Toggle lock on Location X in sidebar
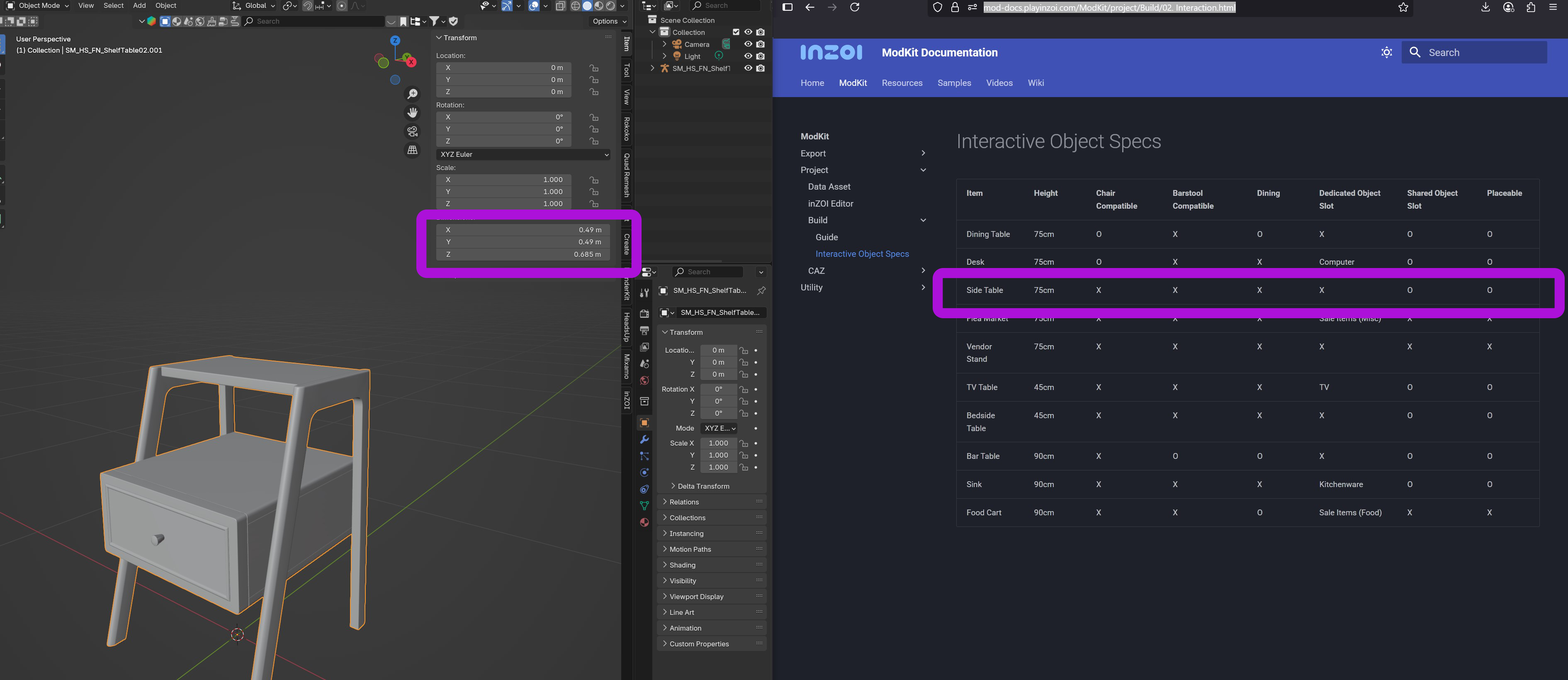The height and width of the screenshot is (680, 1568). tap(593, 68)
